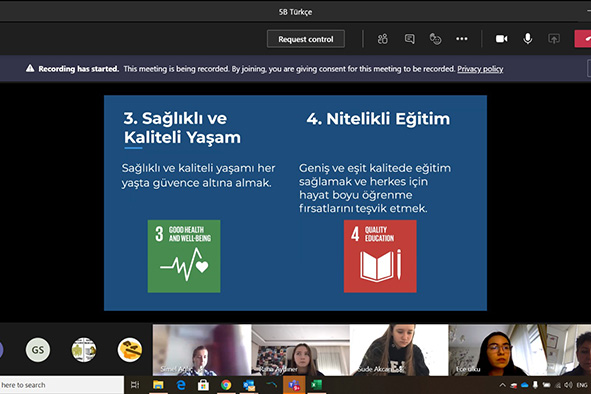Click the second video tile from left
This screenshot has width=591, height=394.
tap(300, 350)
